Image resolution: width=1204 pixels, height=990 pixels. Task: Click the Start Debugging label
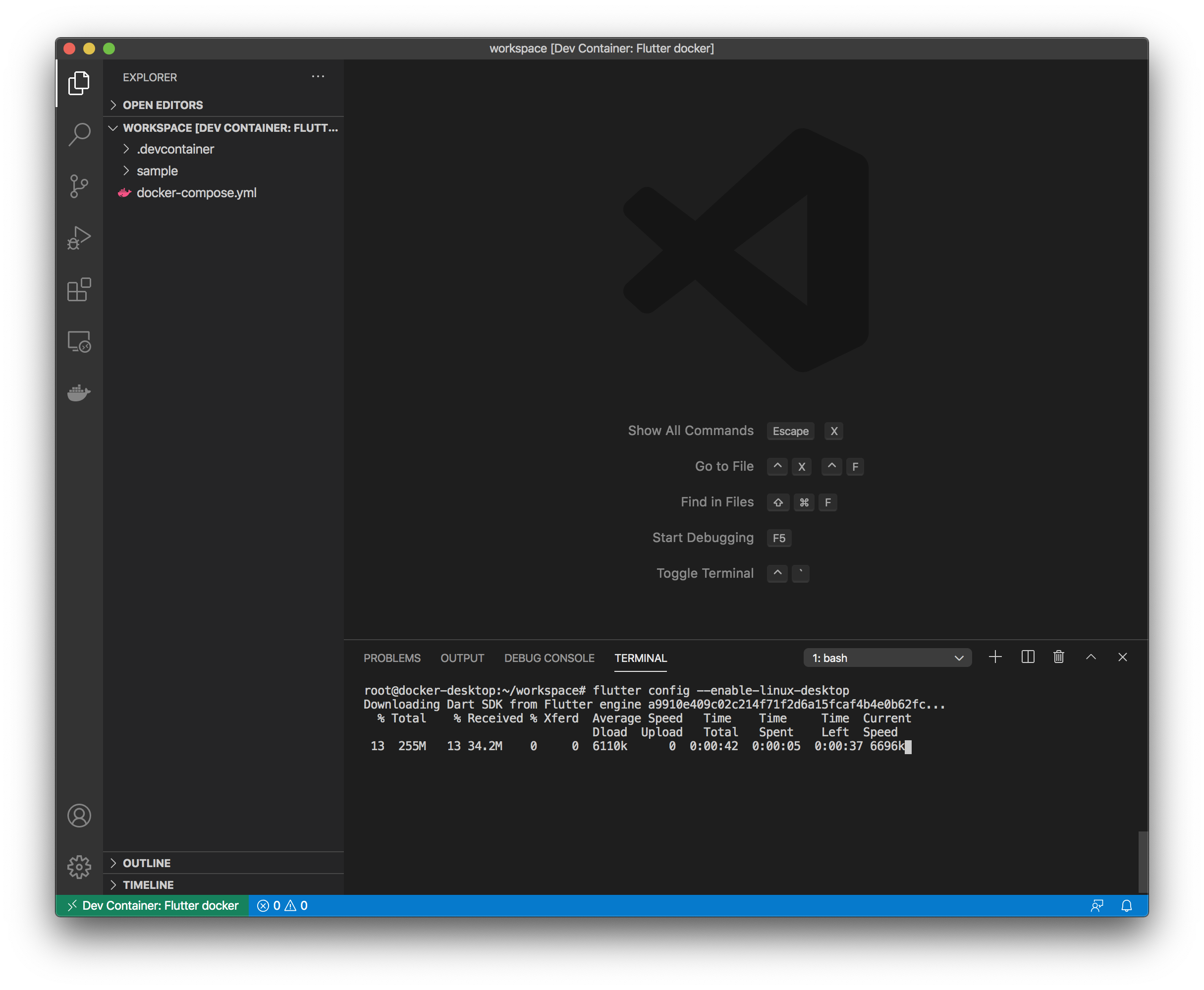(703, 538)
